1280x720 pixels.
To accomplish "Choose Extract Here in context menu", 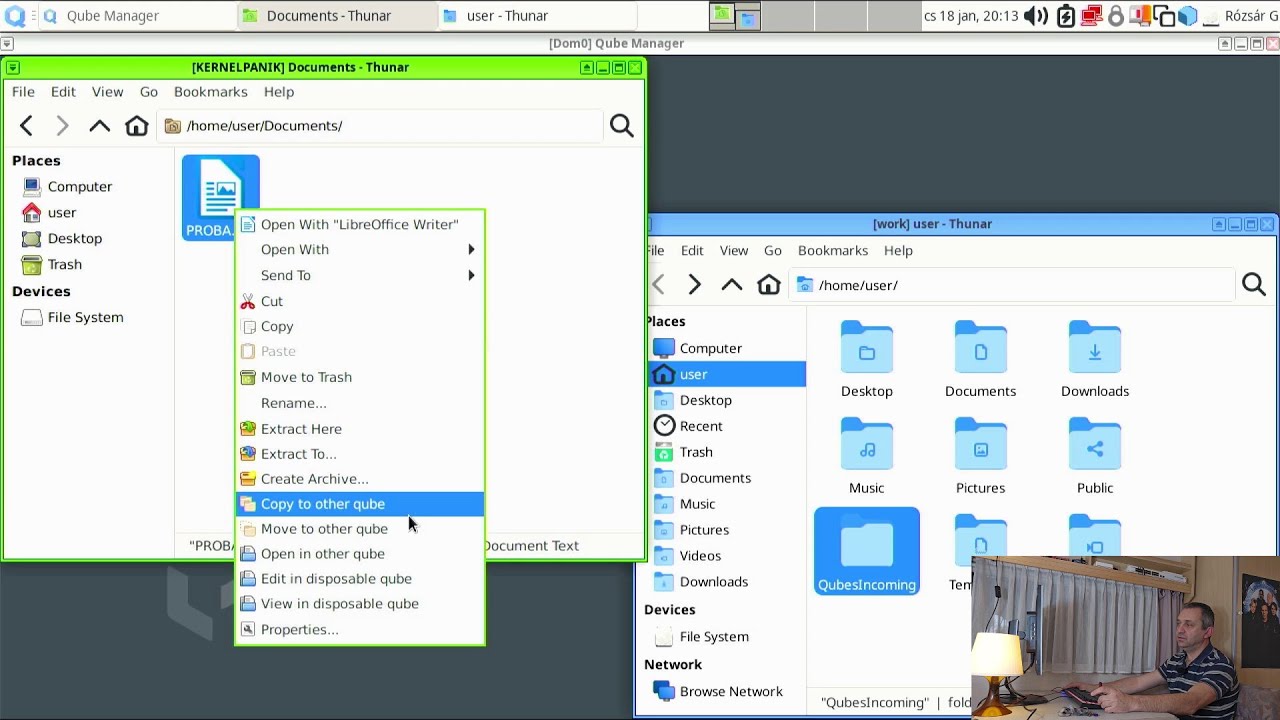I will pyautogui.click(x=360, y=429).
